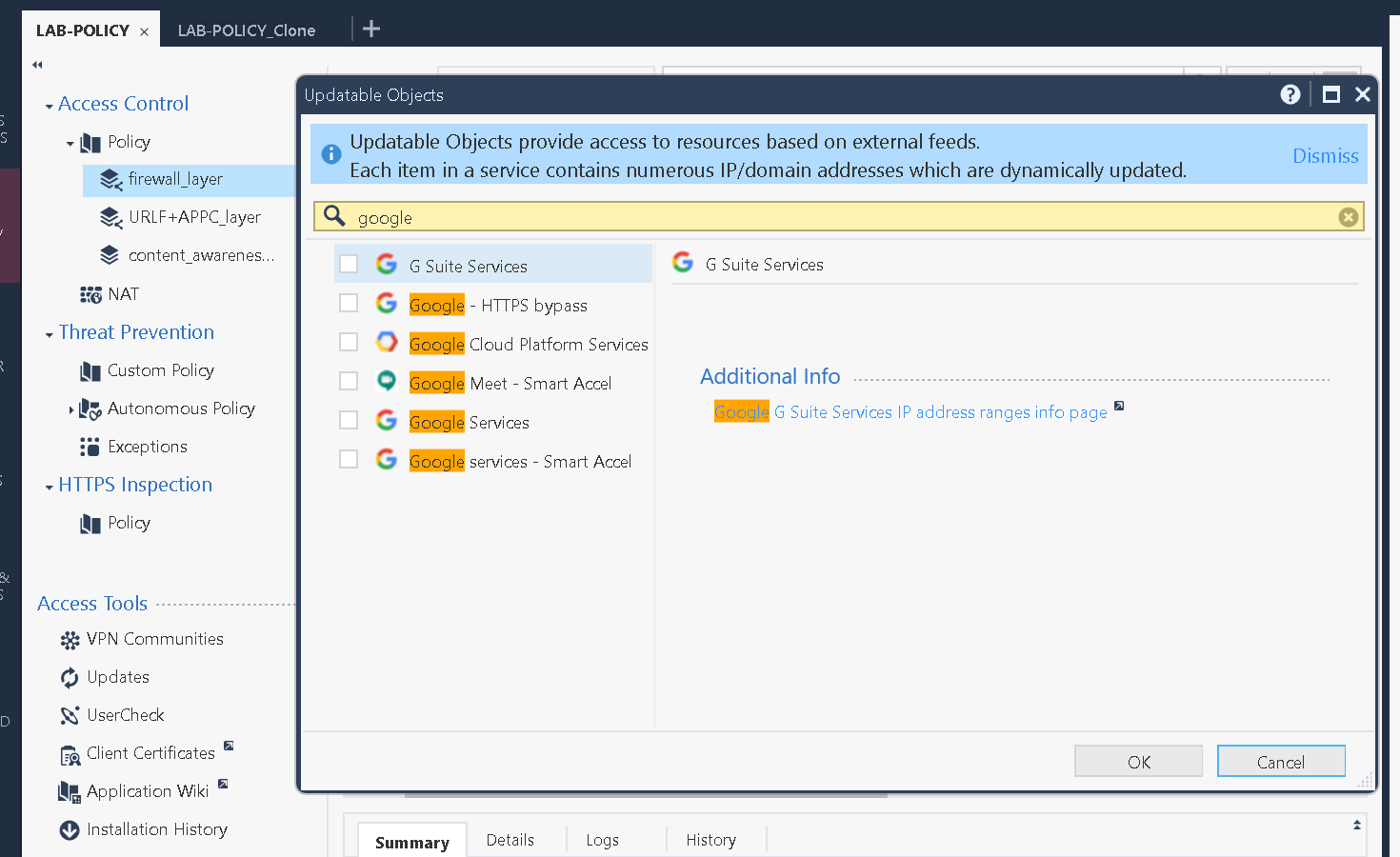Click the Google Meet Smart Accel icon
The width and height of the screenshot is (1400, 857).
coord(387,381)
